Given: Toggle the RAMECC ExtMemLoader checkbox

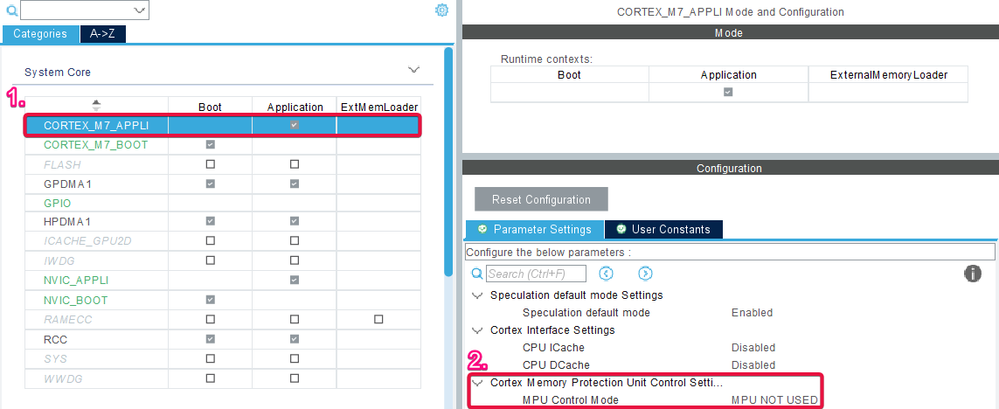Looking at the screenshot, I should 378,319.
